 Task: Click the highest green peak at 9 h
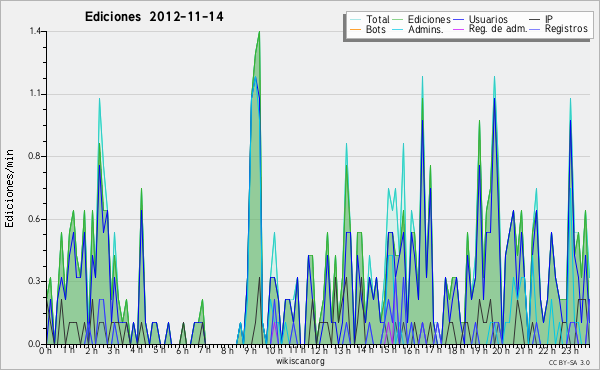(259, 33)
